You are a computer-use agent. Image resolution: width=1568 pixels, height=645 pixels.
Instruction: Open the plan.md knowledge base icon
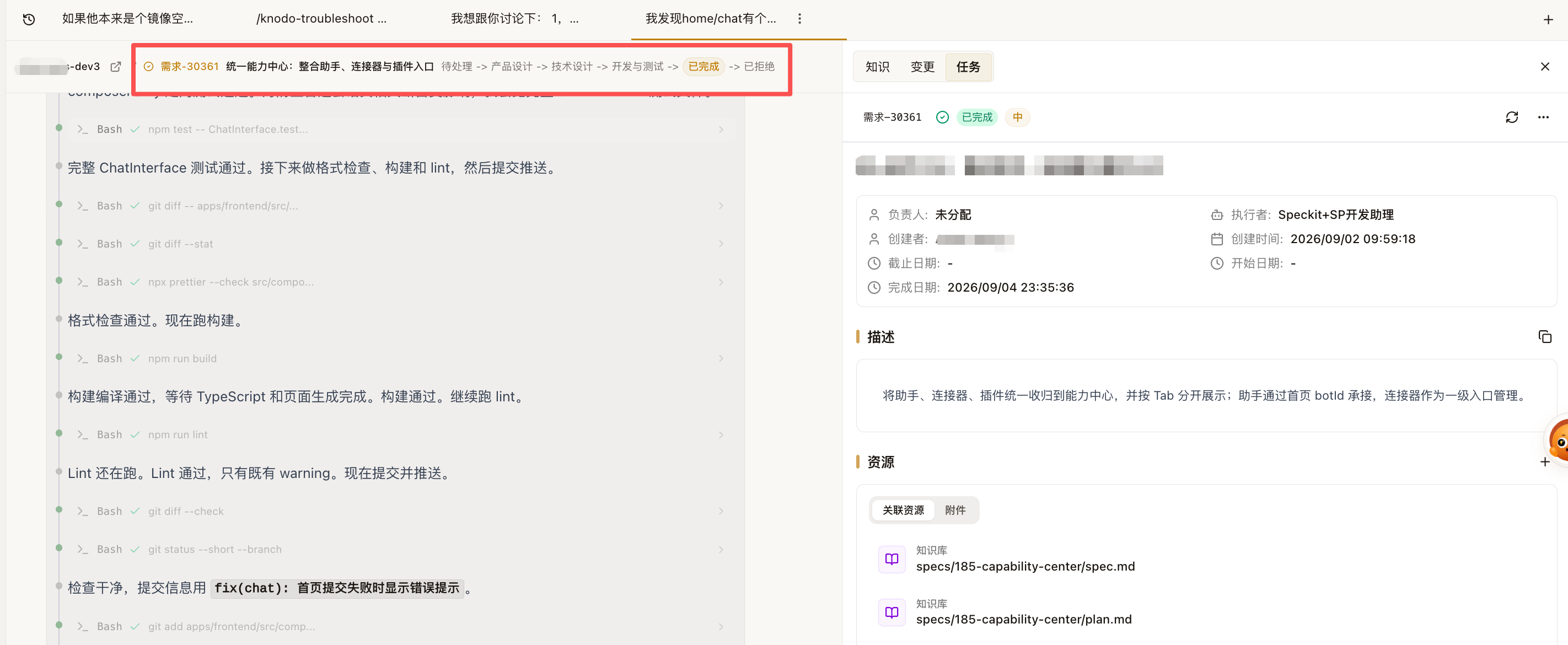(x=892, y=611)
